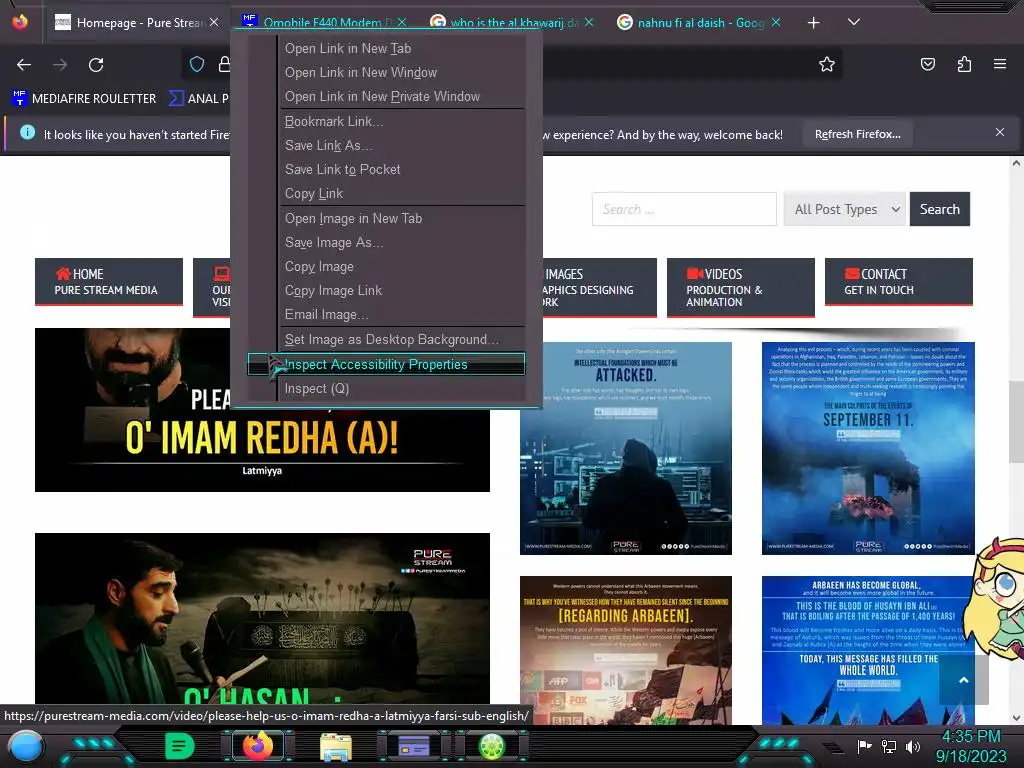Open MEDIAFIRE ROULETTER bookmark
The width and height of the screenshot is (1024, 768).
(x=84, y=99)
